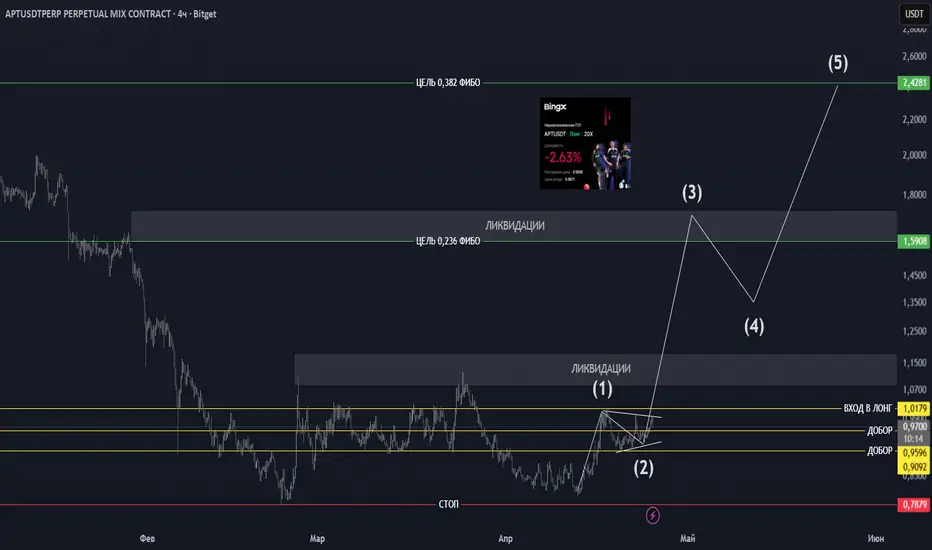Click the APTUSDTPERP chart title
The width and height of the screenshot is (932, 550).
[111, 14]
